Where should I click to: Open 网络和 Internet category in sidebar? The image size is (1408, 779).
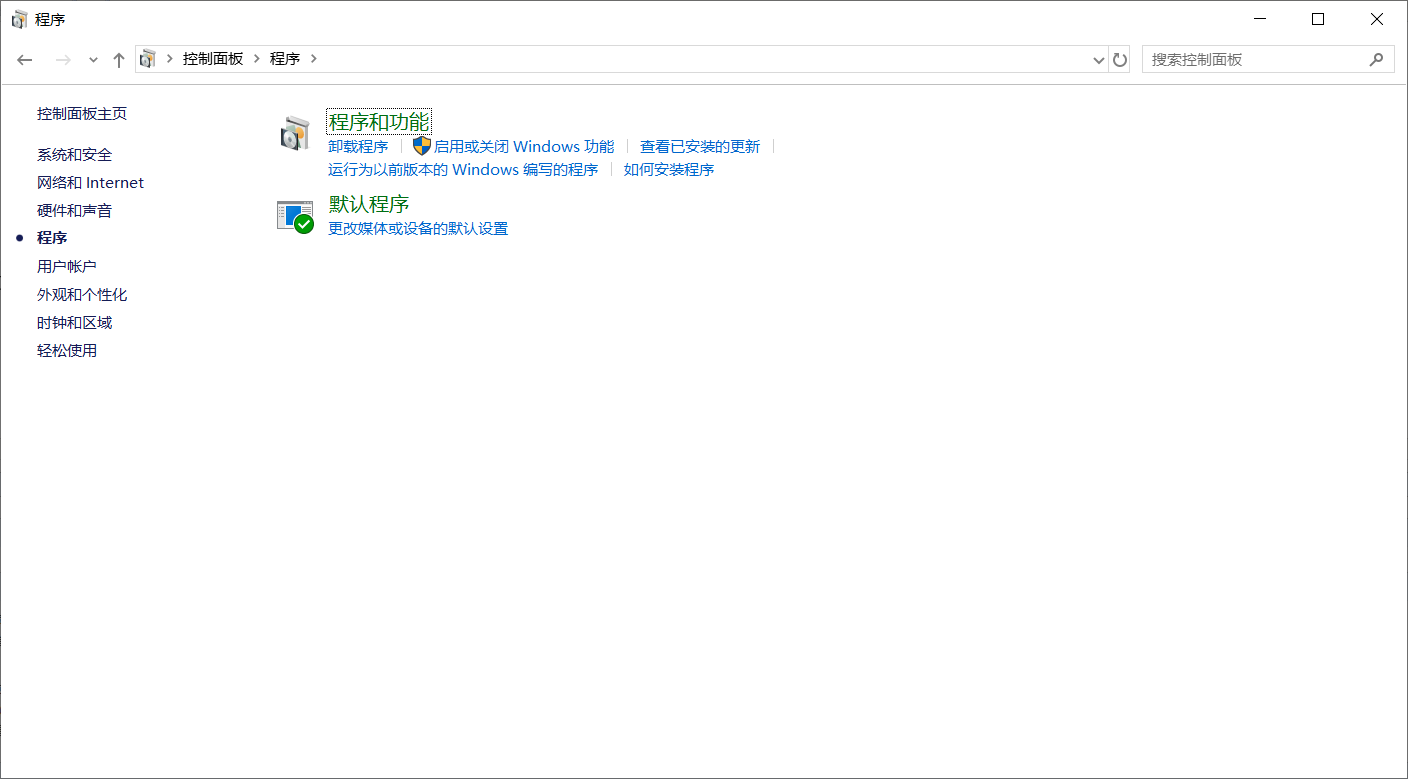(x=91, y=182)
